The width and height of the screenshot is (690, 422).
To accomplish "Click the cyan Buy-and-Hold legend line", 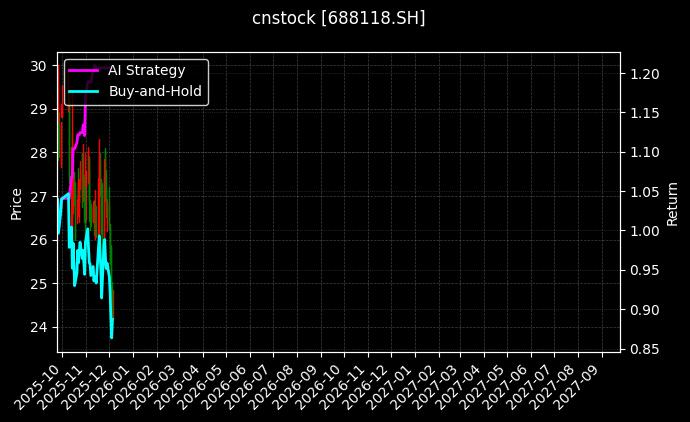I will pyautogui.click(x=85, y=91).
